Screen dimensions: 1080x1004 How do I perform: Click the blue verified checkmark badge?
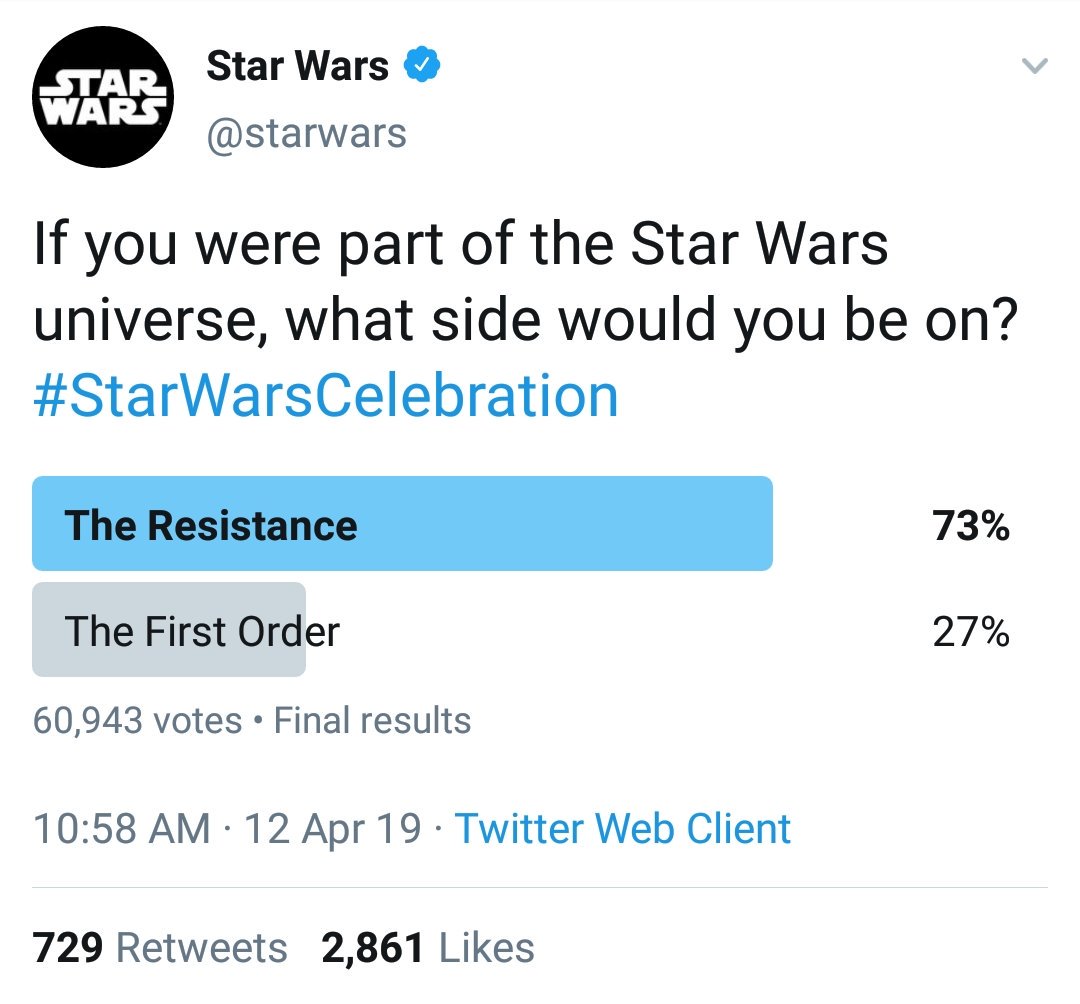tap(423, 68)
